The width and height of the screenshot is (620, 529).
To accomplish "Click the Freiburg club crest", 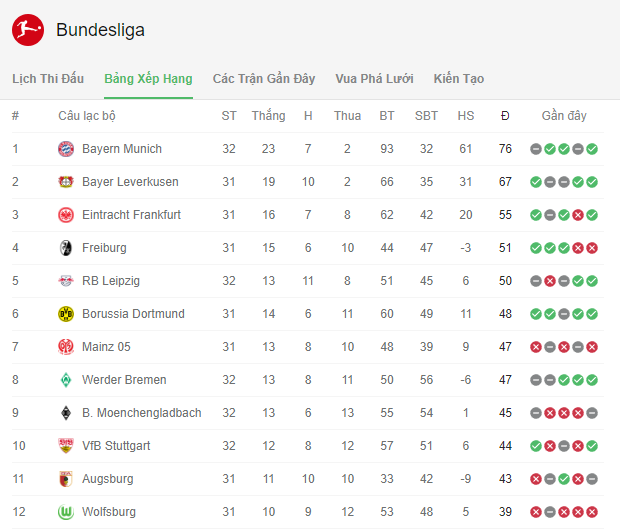I will 66,248.
